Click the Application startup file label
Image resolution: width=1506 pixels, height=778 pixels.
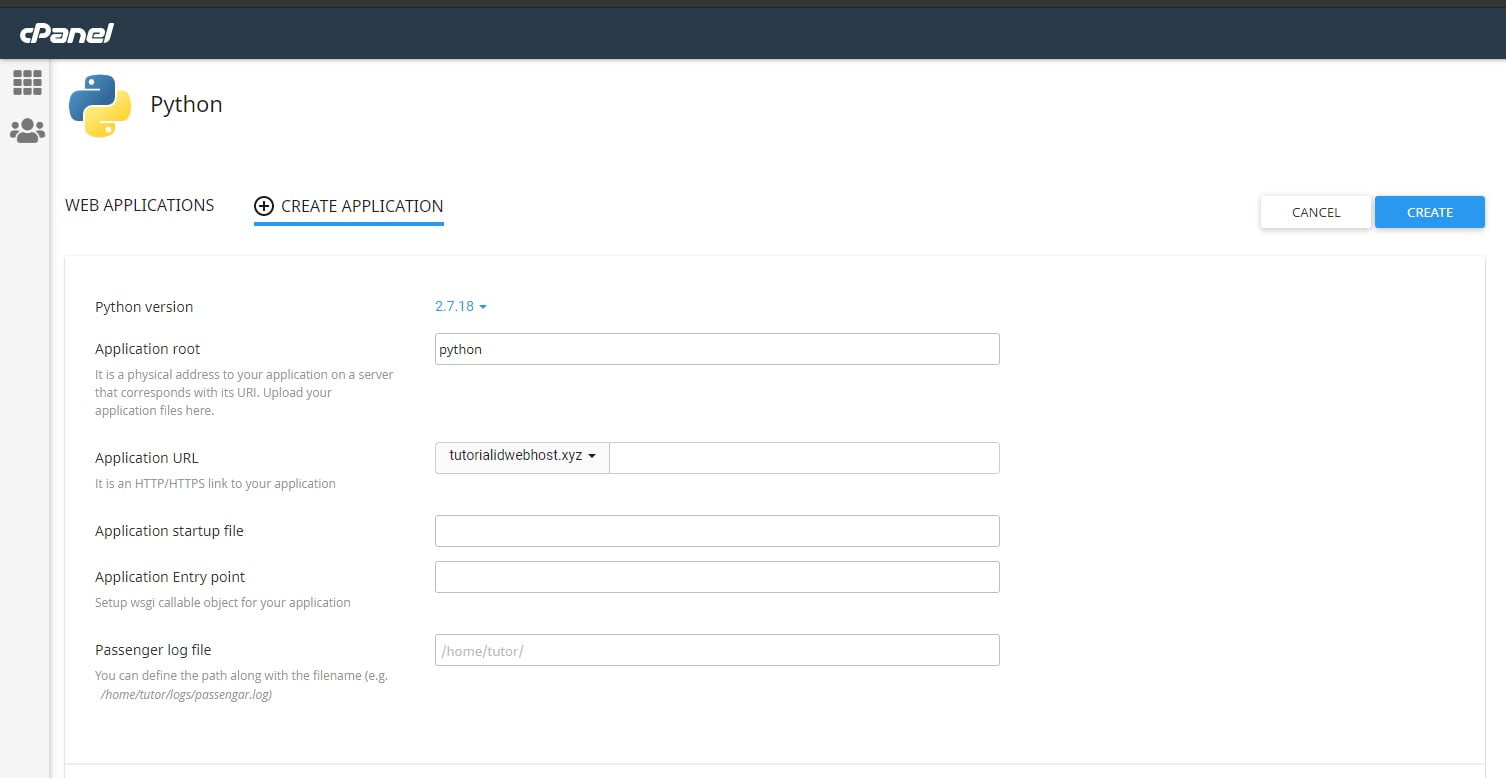coord(169,531)
